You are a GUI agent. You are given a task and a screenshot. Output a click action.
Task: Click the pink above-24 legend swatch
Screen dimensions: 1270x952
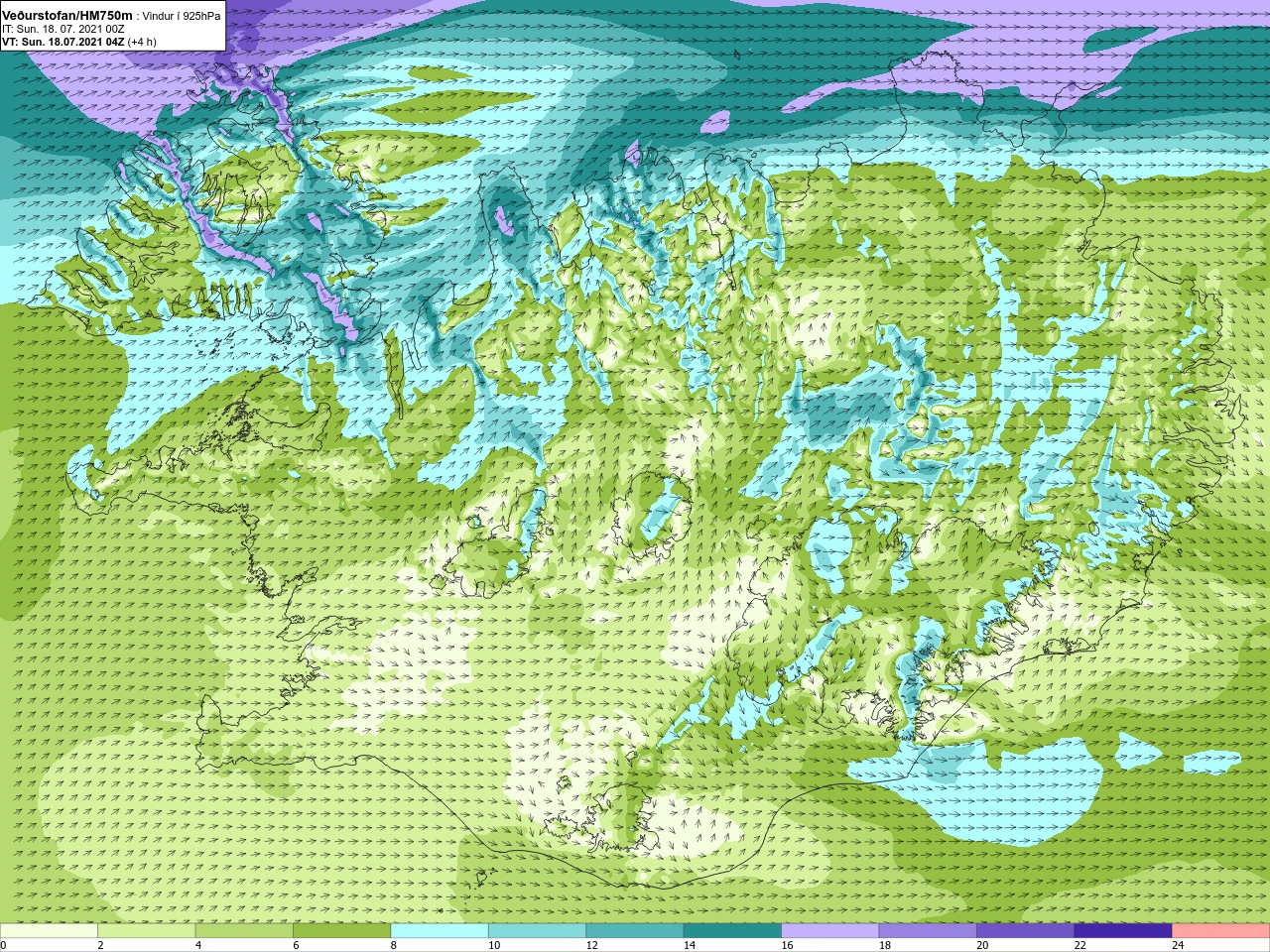point(1221,931)
